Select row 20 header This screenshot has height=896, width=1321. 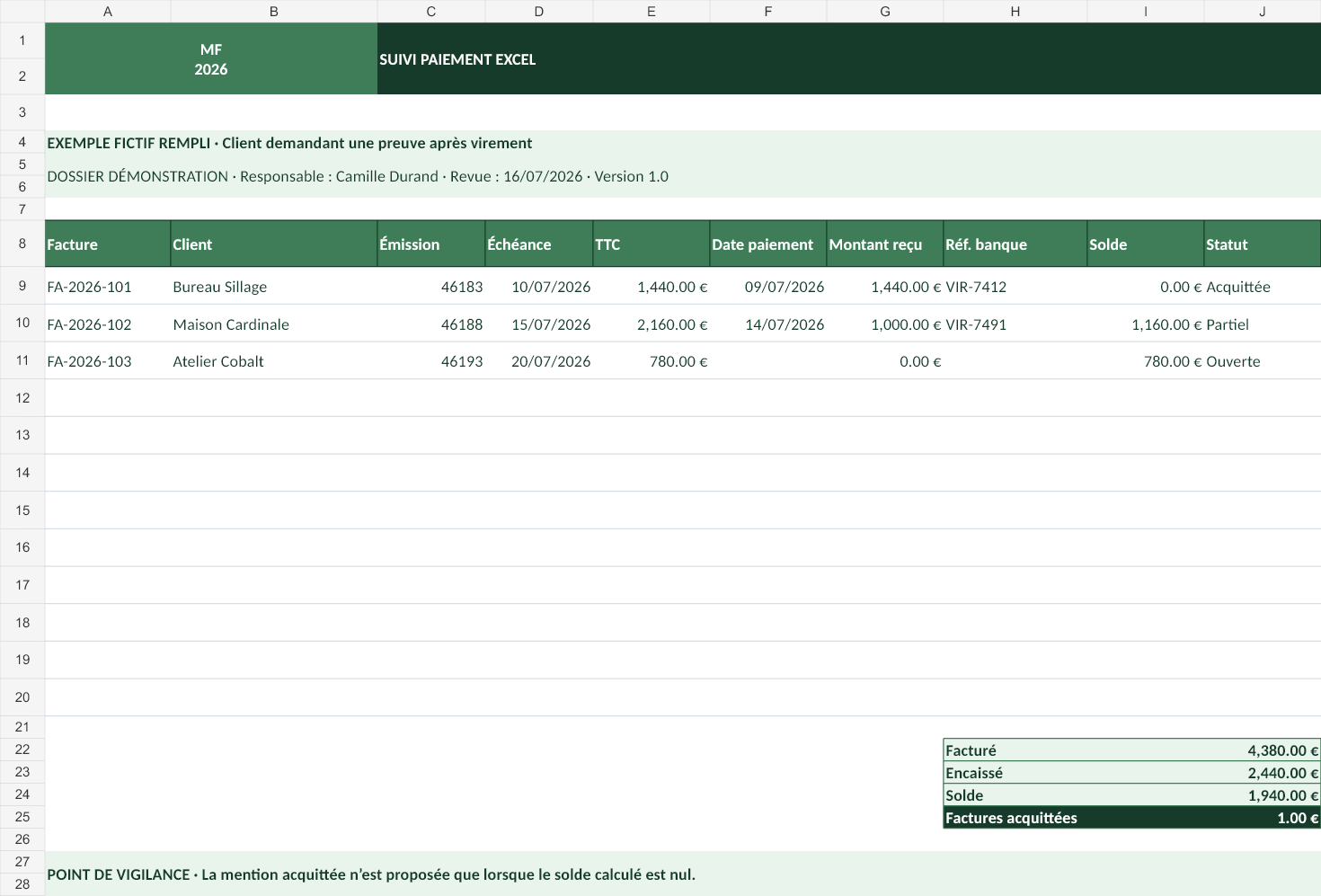[22, 697]
